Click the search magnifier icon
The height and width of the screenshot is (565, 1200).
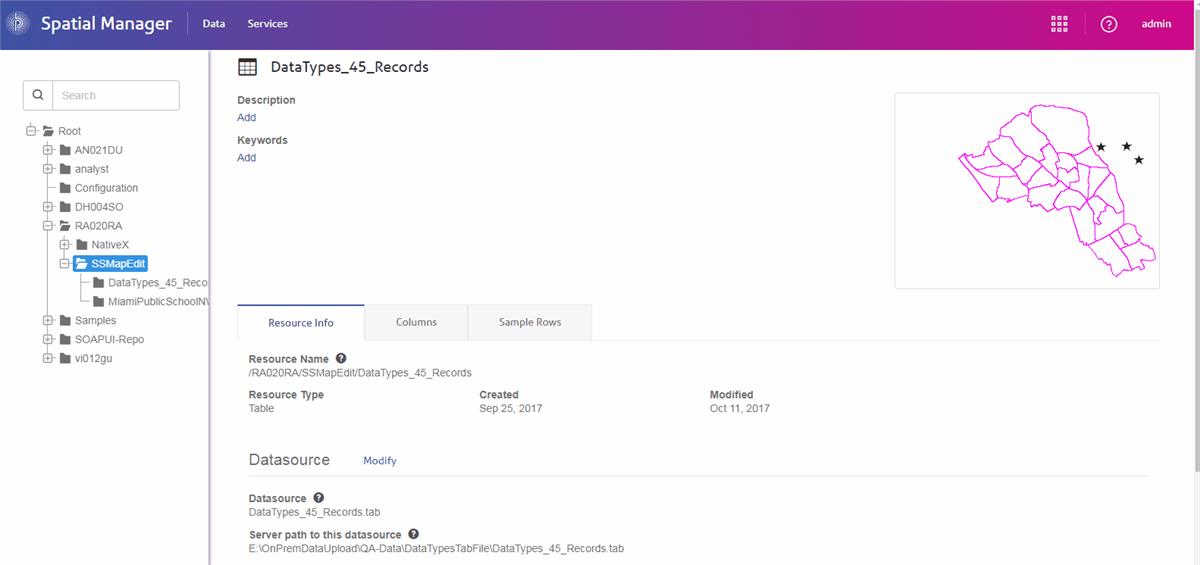[x=38, y=95]
